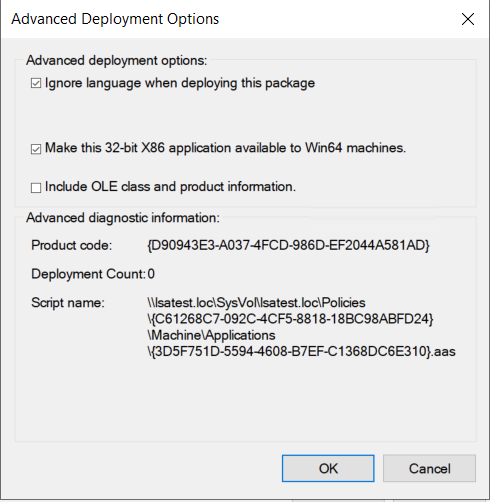This screenshot has width=490, height=502.
Task: Uncheck Make this 32-bit X86 application available box
Action: point(36,149)
